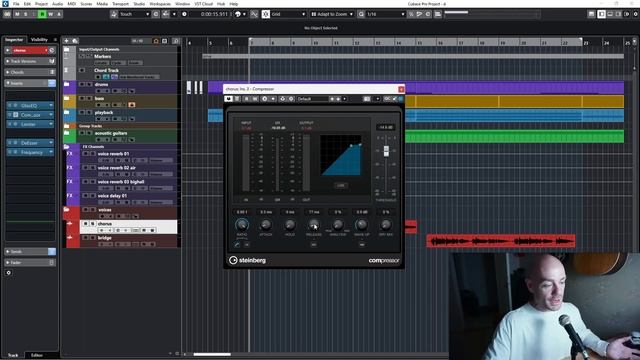Viewport: 640px width, 360px height.
Task: Click the Compressor attack knob
Action: [266, 224]
